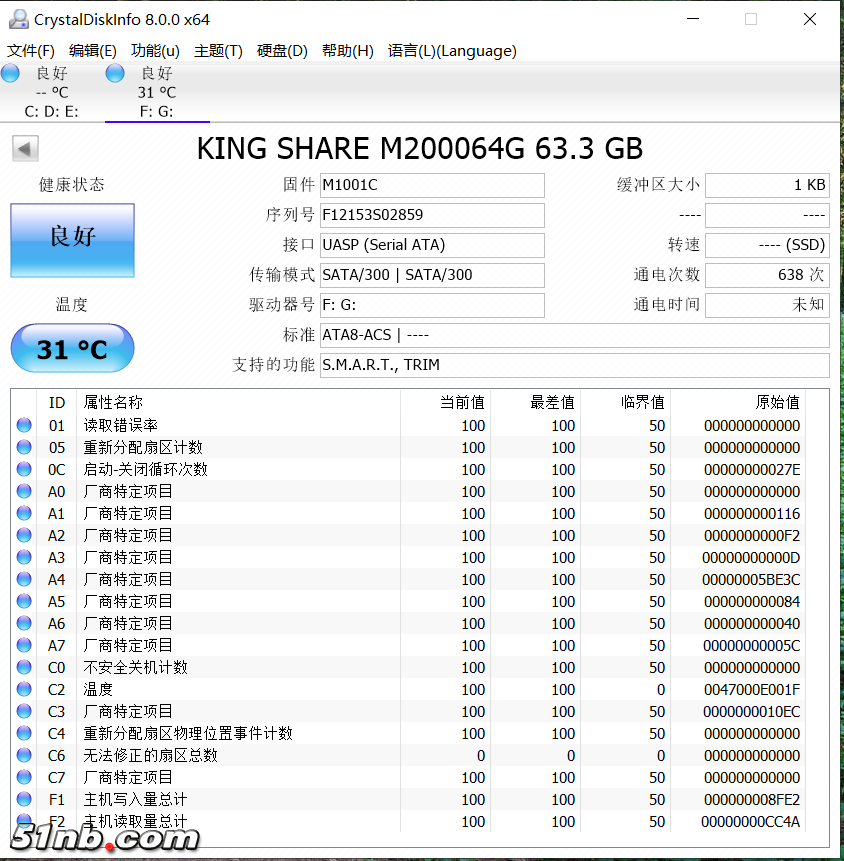
Task: Open the 功能(u) menu
Action: coord(154,50)
